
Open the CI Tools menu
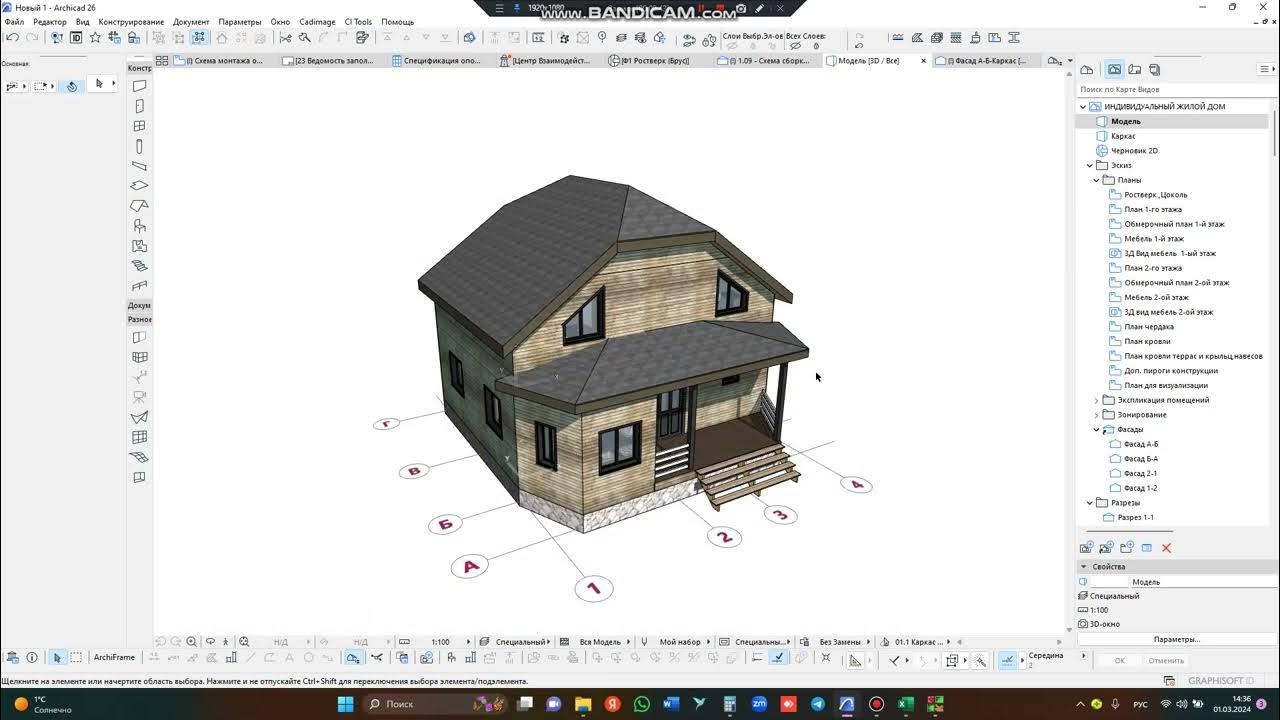(x=358, y=22)
